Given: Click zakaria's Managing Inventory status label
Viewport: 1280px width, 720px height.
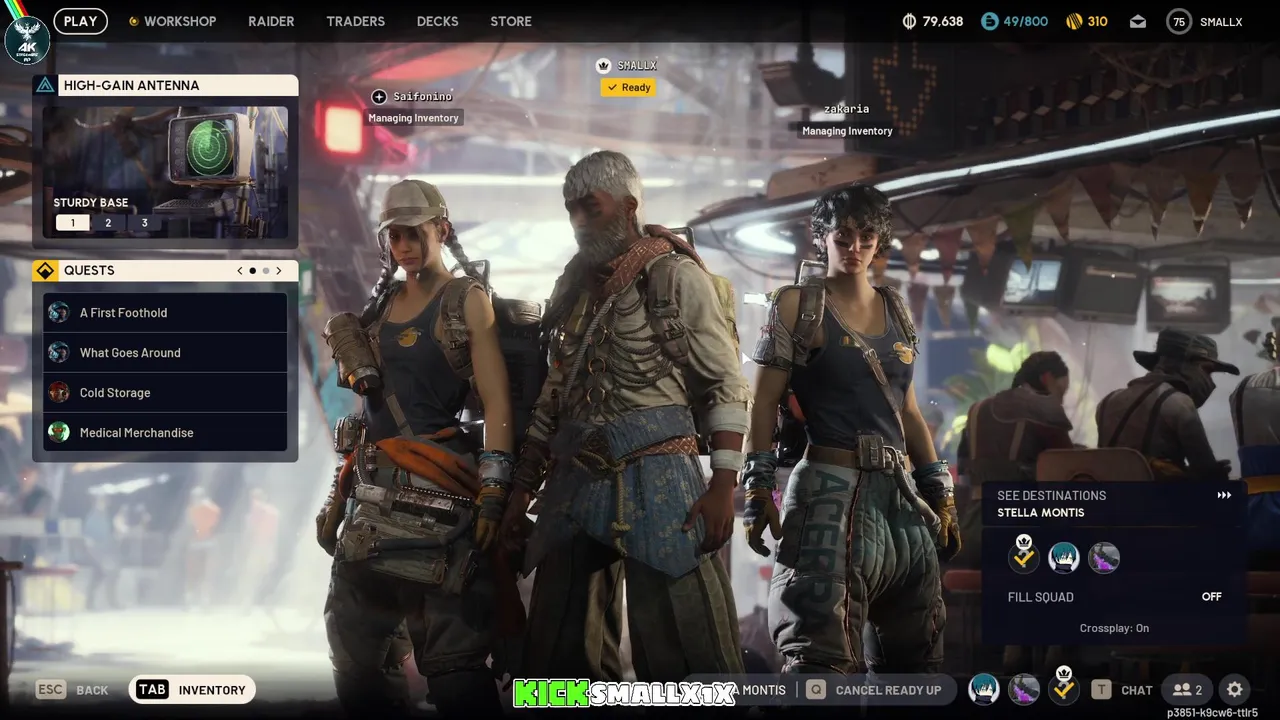Looking at the screenshot, I should [x=847, y=131].
